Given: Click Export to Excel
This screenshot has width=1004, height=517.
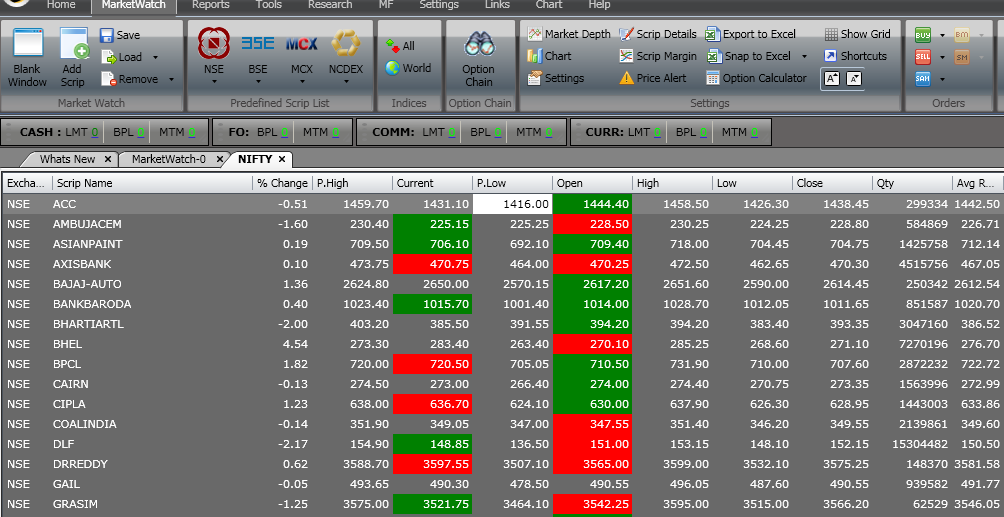Looking at the screenshot, I should (751, 35).
